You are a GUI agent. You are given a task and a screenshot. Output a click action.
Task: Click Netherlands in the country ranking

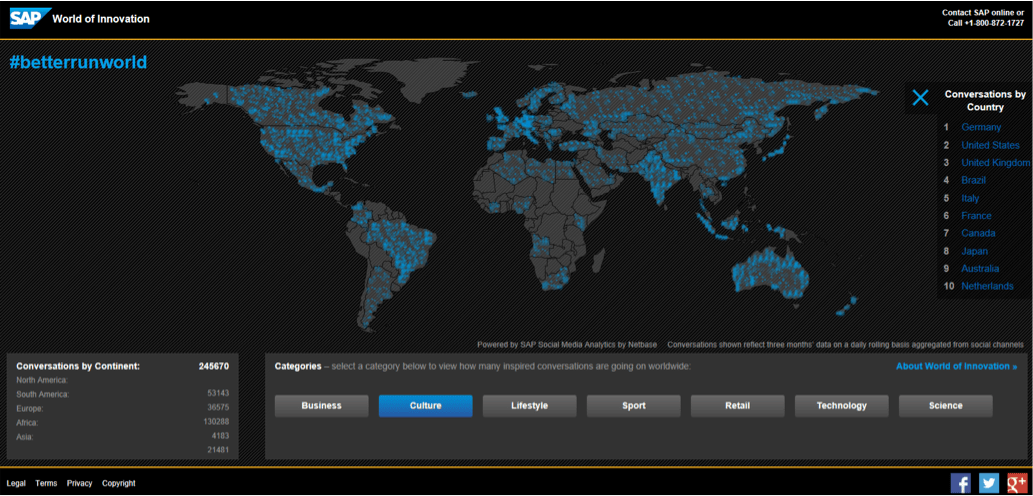point(988,286)
